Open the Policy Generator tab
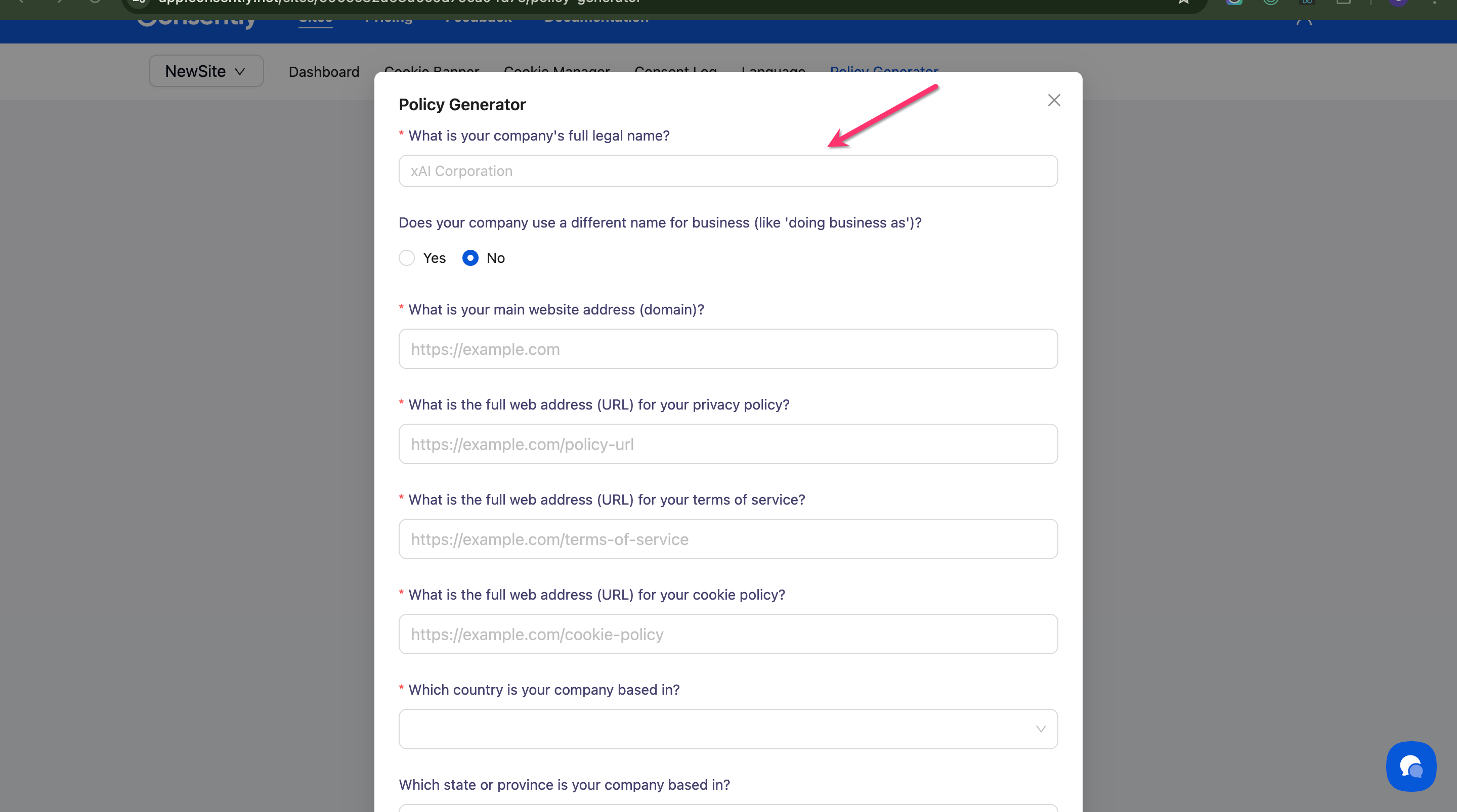The width and height of the screenshot is (1457, 812). click(883, 69)
